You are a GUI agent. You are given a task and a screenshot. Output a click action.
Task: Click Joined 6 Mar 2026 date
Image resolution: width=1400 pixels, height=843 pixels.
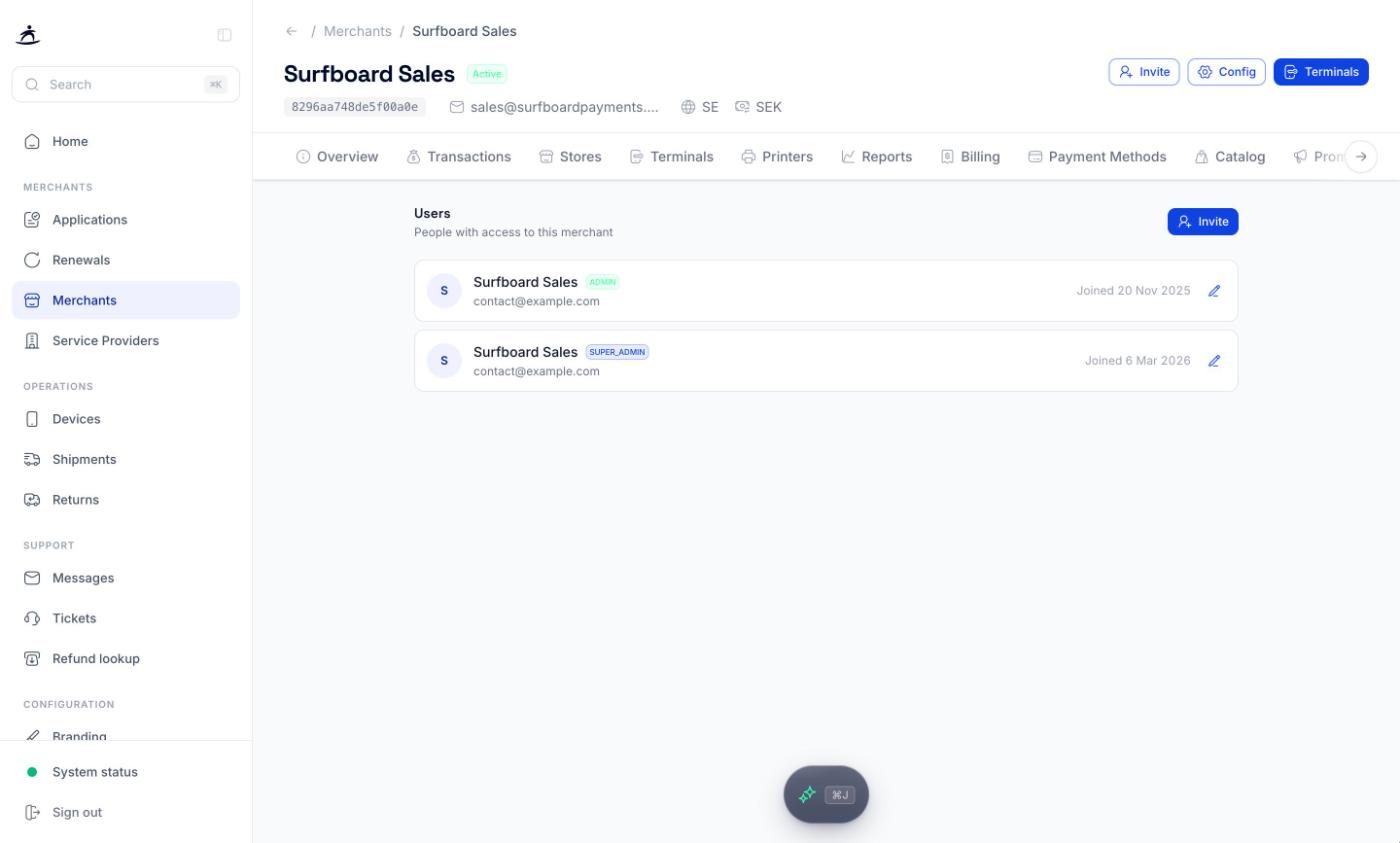[1137, 361]
